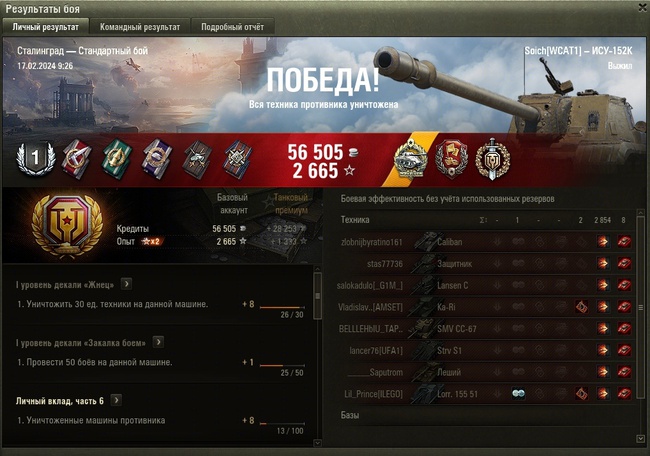Click the purple ribbon award icon

(157, 160)
